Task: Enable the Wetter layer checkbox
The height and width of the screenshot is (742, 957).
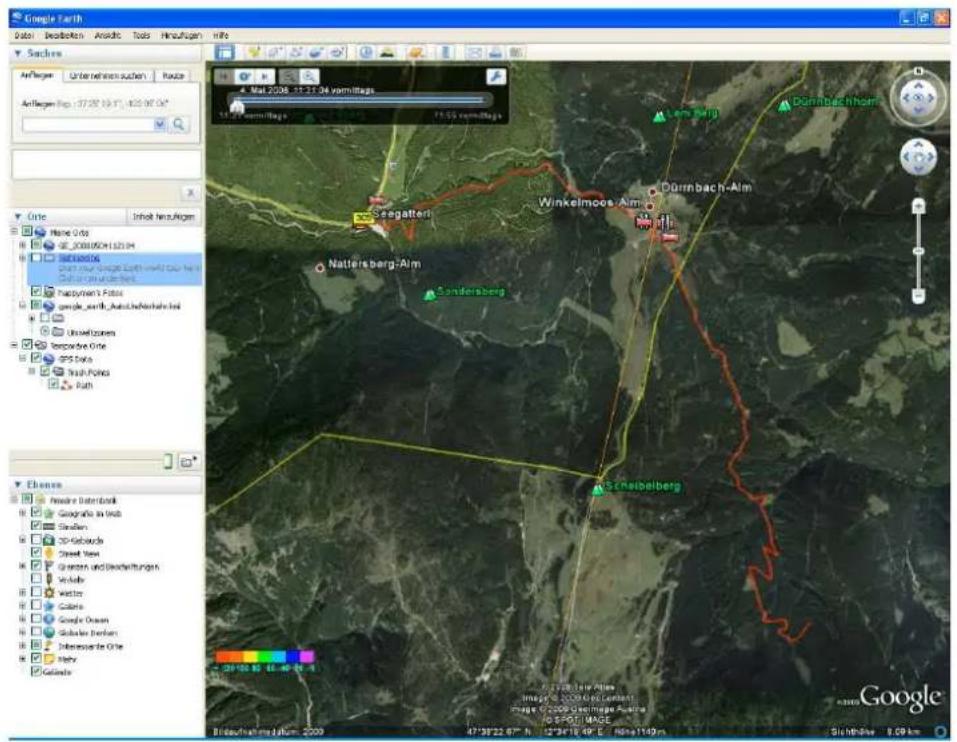Action: tap(36, 592)
